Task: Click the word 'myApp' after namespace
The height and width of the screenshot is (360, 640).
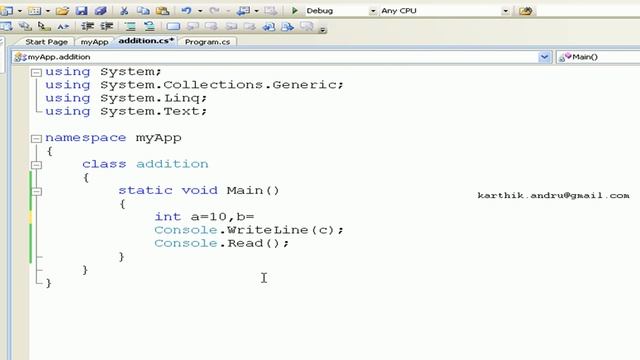Action: [158, 138]
